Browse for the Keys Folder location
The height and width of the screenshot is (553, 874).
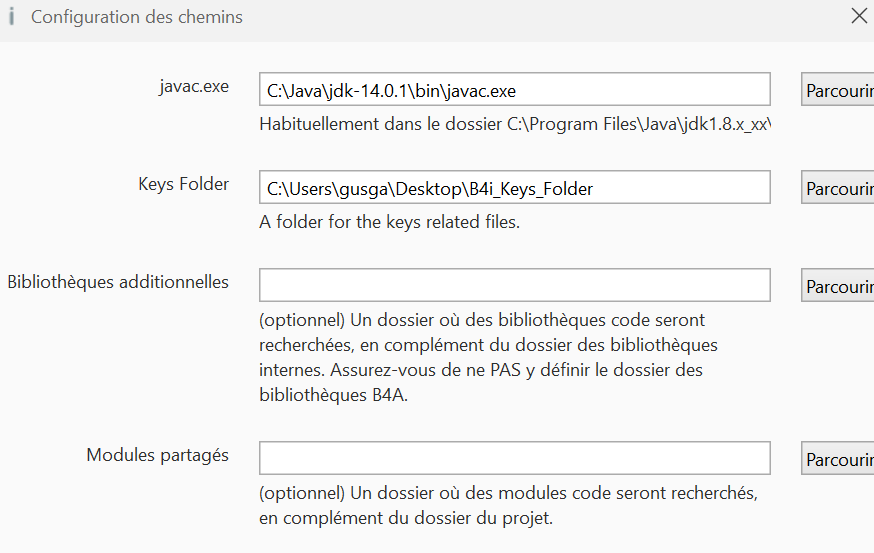point(838,187)
